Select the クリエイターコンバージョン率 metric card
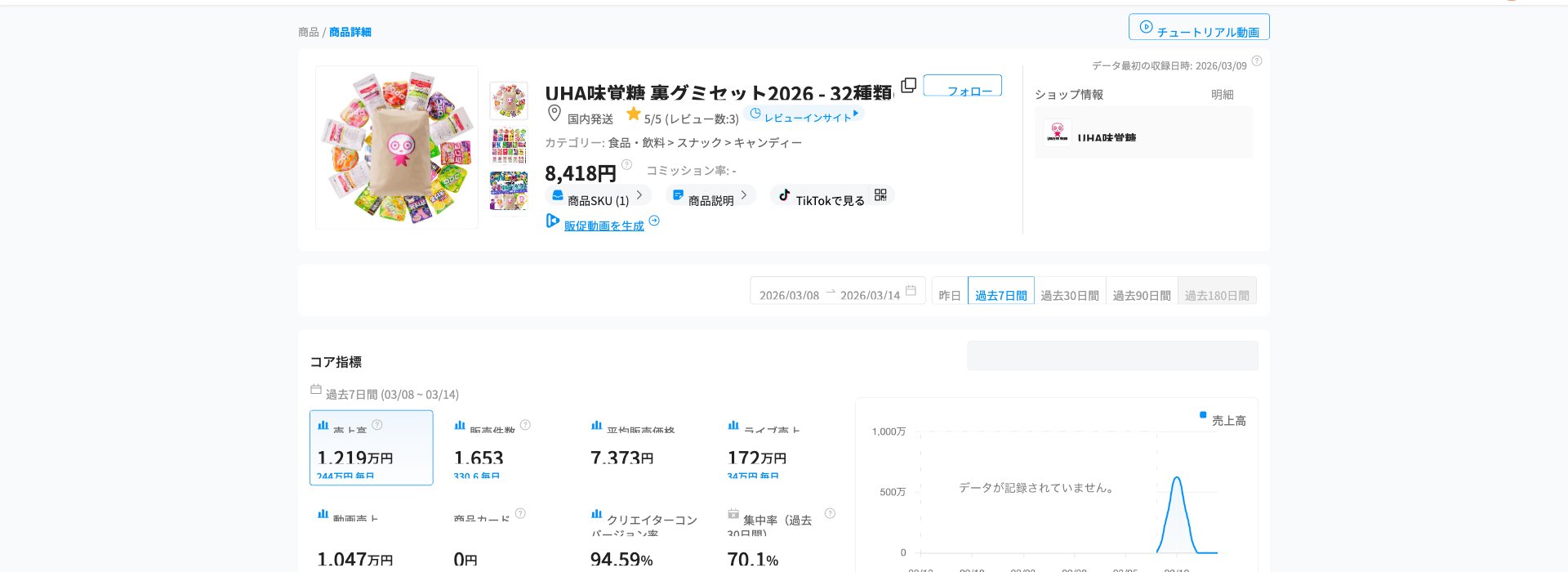1568x572 pixels. pos(645,536)
